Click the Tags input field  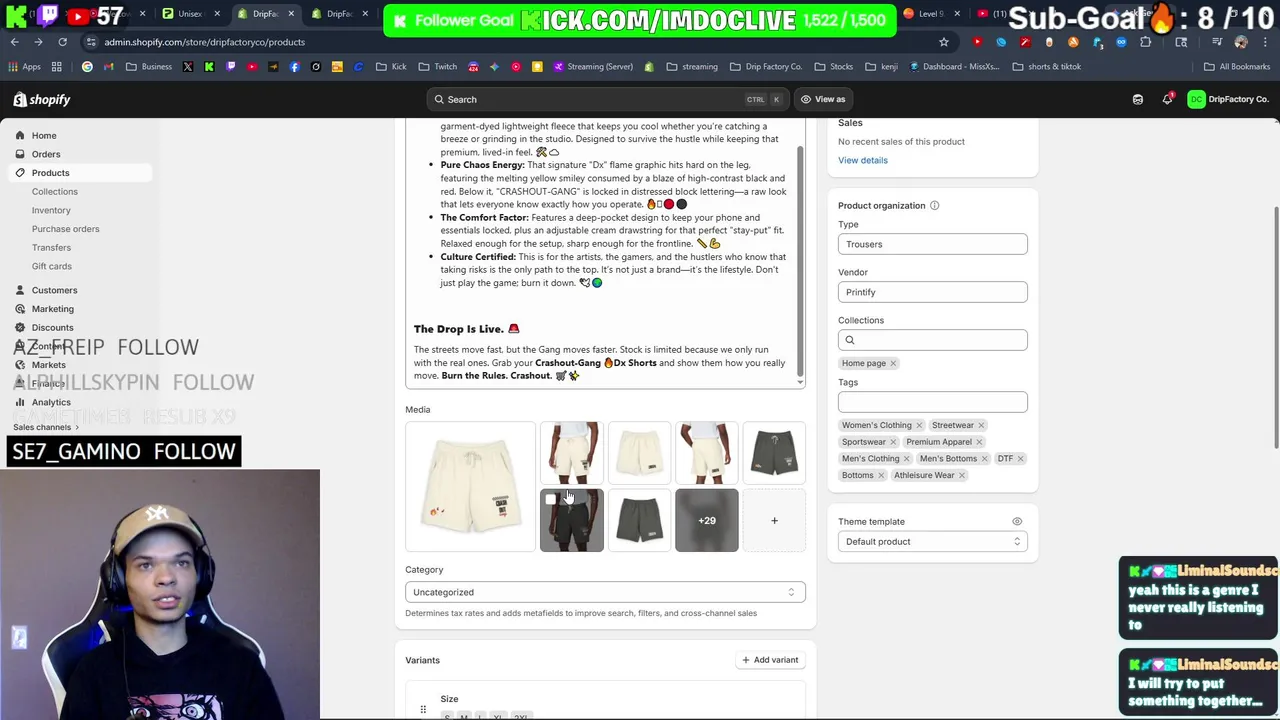(932, 402)
